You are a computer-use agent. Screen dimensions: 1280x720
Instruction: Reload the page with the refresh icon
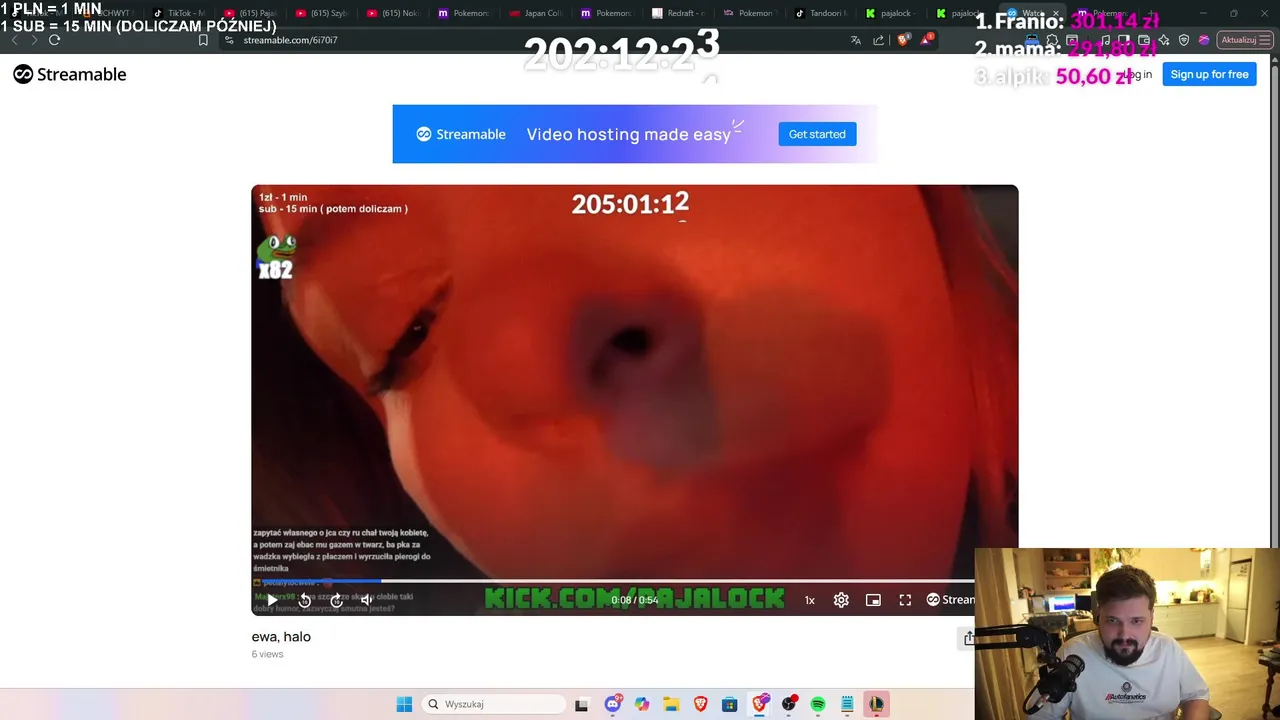click(x=54, y=40)
